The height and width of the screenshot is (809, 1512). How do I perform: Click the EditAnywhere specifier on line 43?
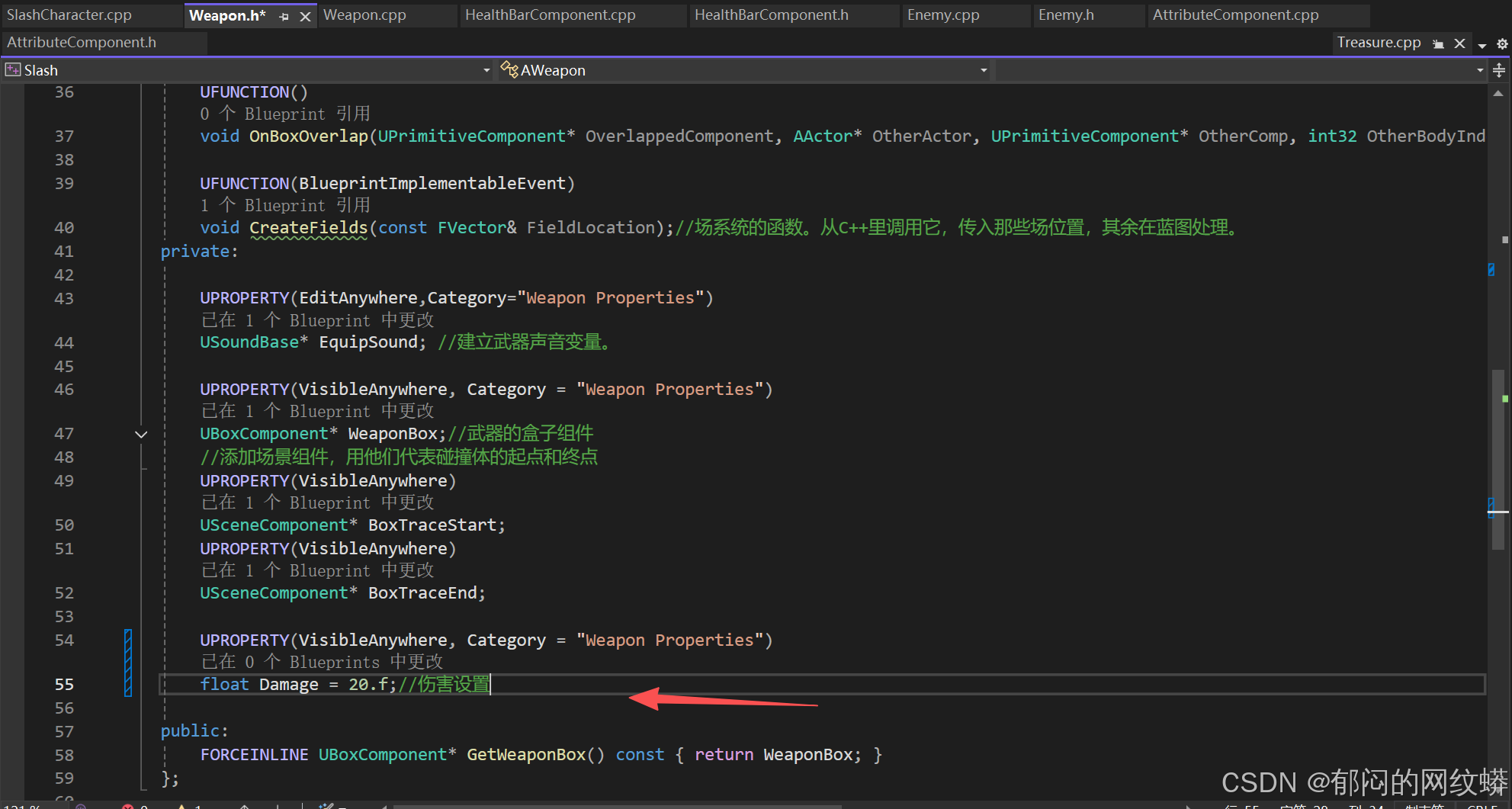coord(358,298)
